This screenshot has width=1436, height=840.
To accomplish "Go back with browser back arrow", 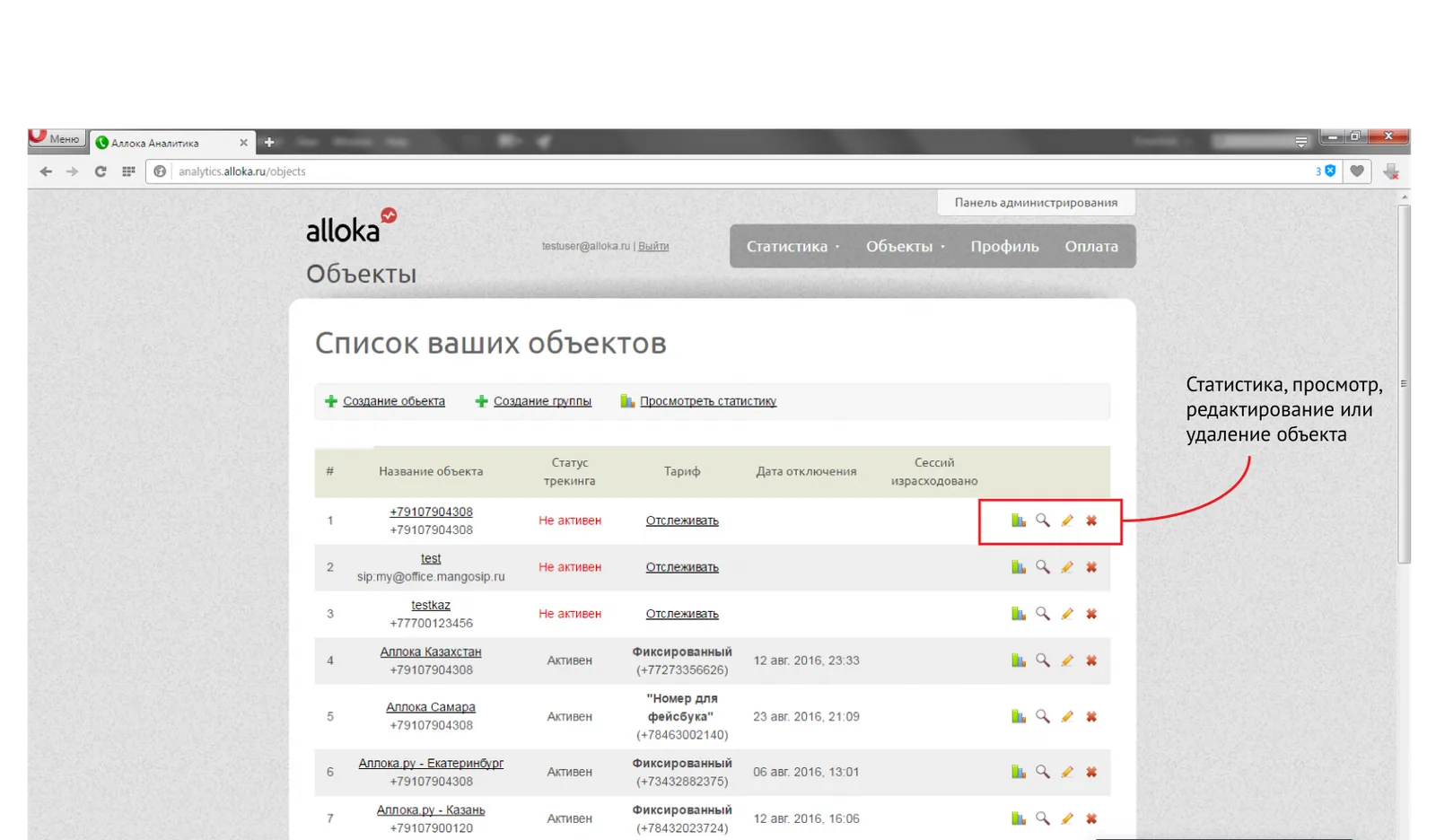I will click(46, 171).
